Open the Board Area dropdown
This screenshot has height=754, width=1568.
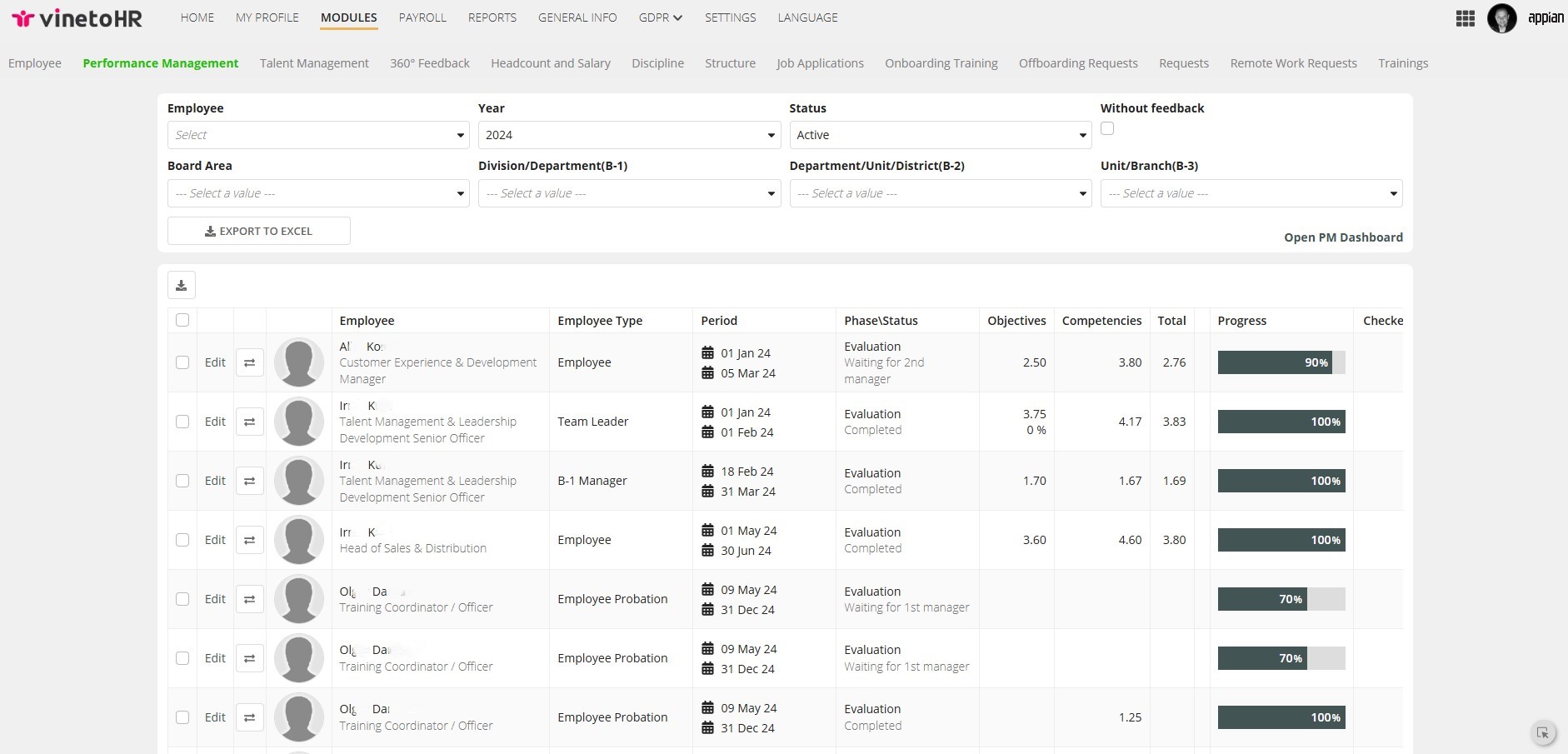click(318, 193)
